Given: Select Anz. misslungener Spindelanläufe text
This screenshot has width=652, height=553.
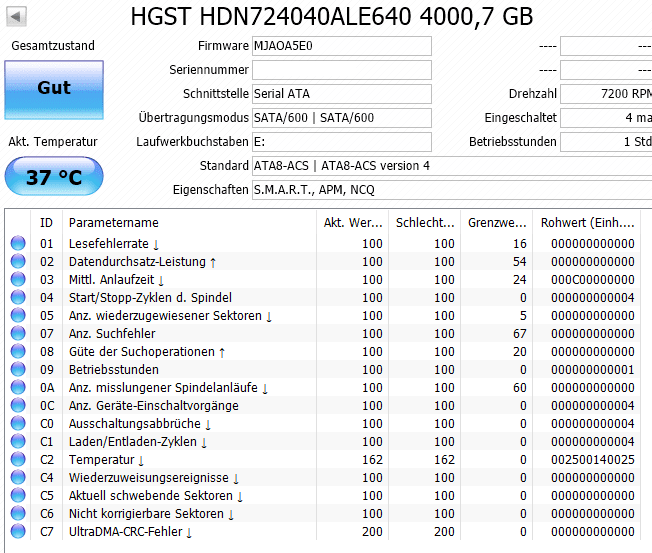Looking at the screenshot, I should point(163,388).
